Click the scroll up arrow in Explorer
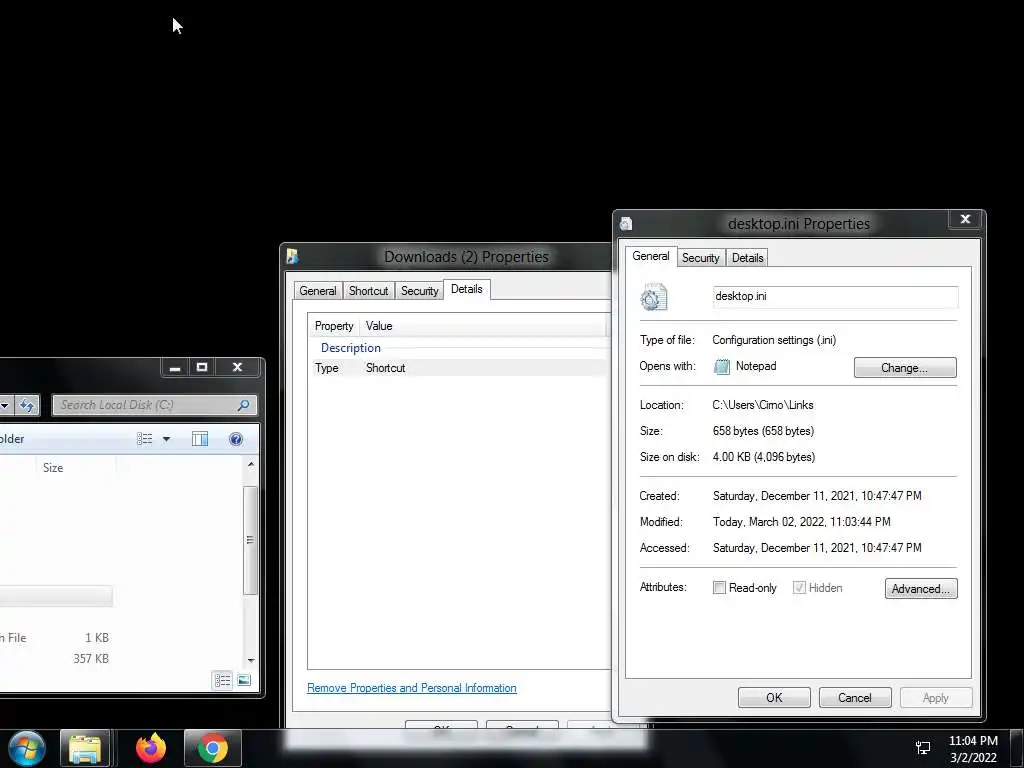The image size is (1024, 768). click(x=251, y=464)
